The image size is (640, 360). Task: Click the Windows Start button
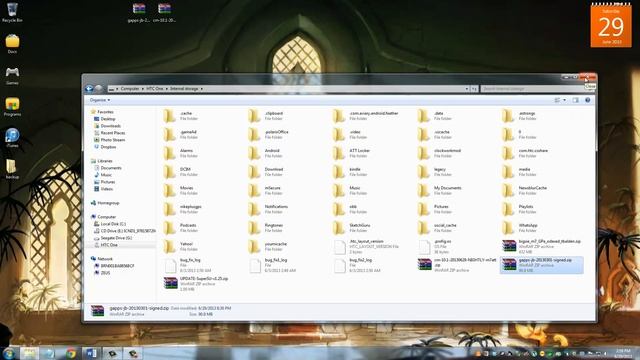9,353
